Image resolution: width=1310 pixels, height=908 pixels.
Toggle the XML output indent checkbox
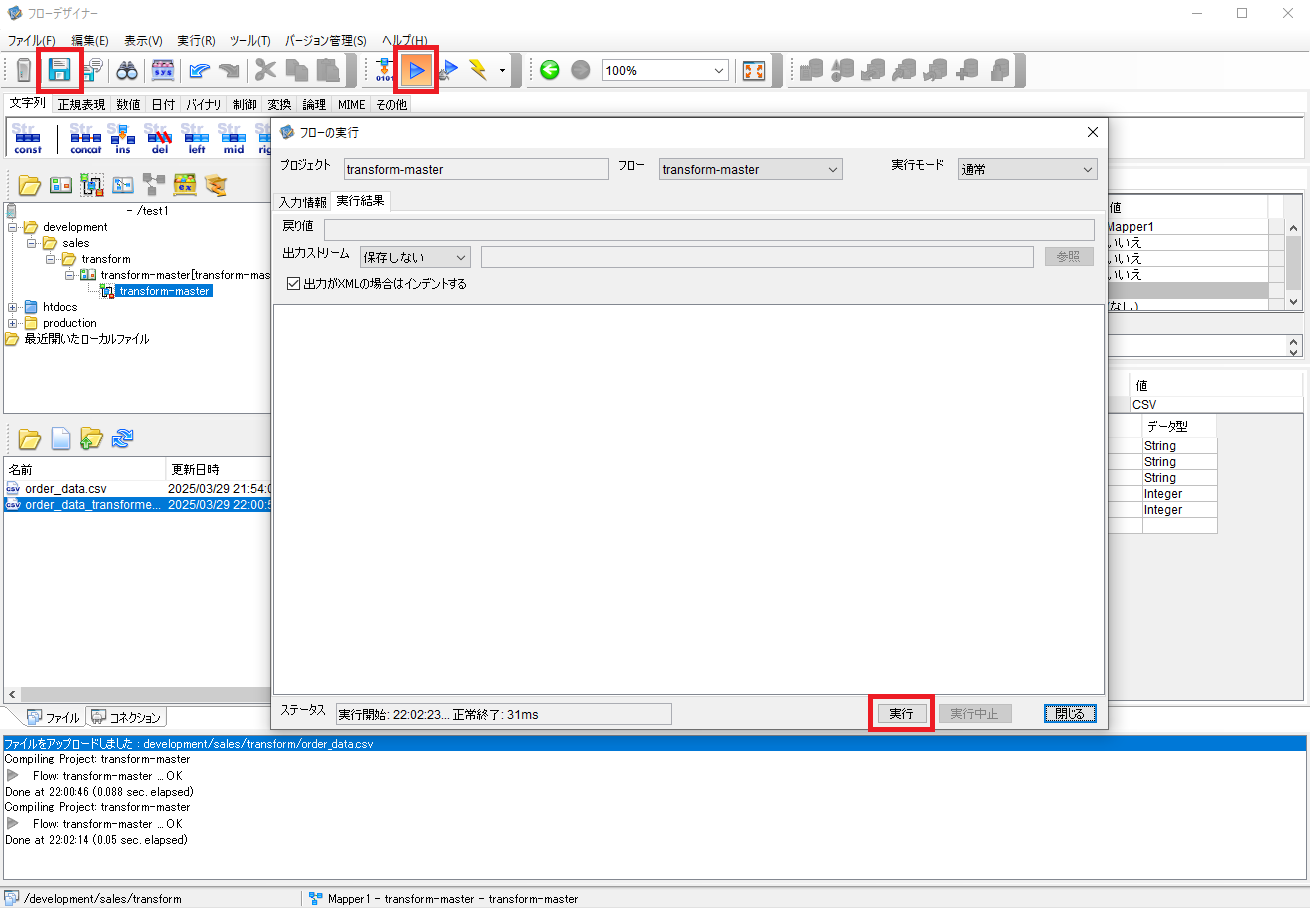pyautogui.click(x=293, y=283)
